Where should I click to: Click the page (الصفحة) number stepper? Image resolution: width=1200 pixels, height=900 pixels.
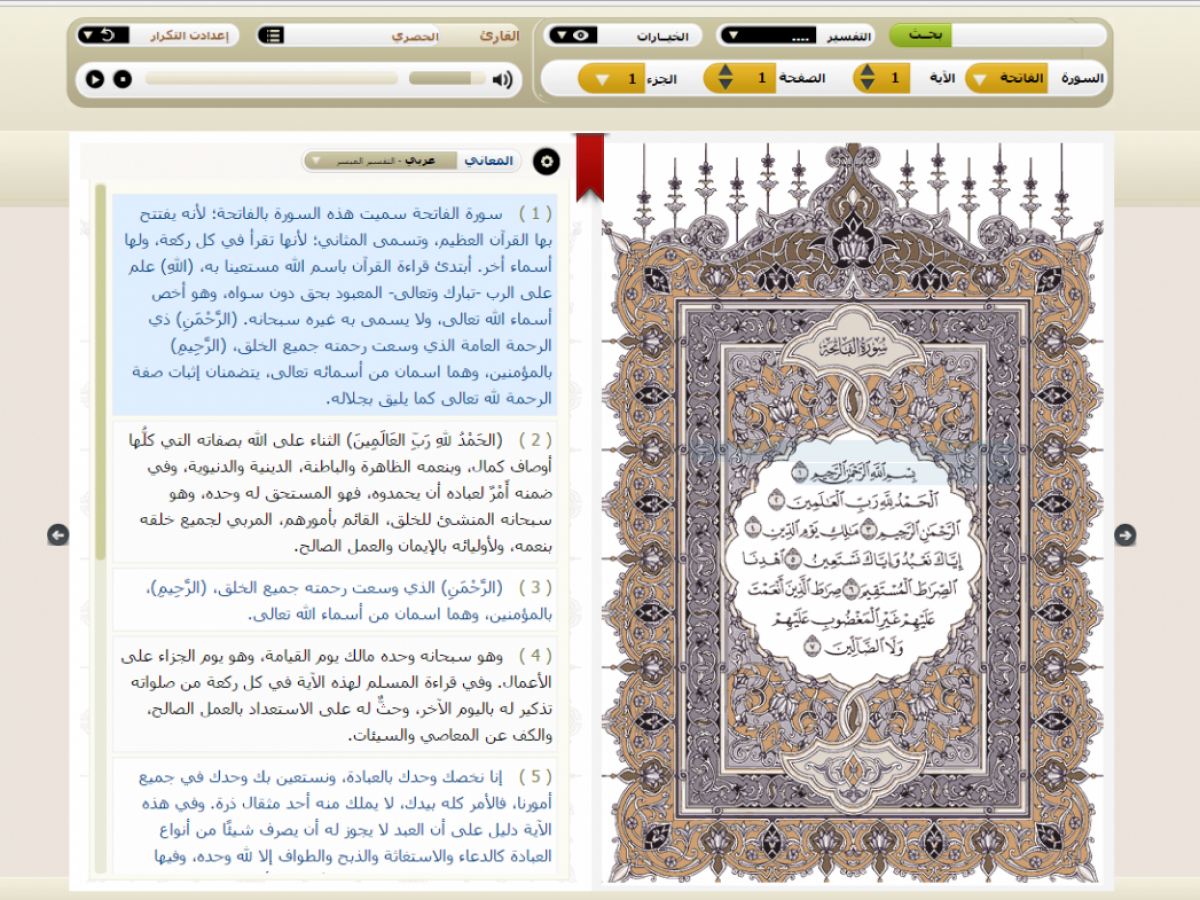point(725,78)
